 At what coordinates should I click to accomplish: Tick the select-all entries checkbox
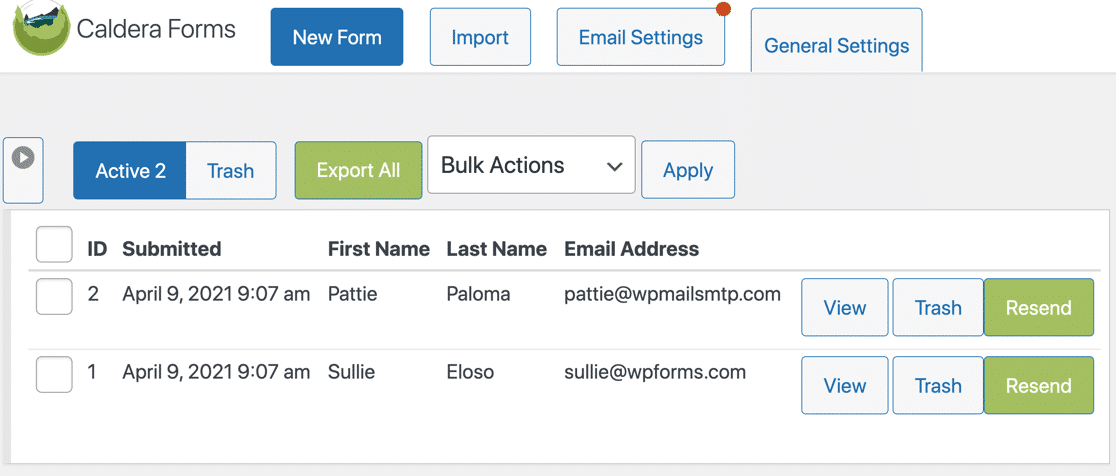(54, 246)
